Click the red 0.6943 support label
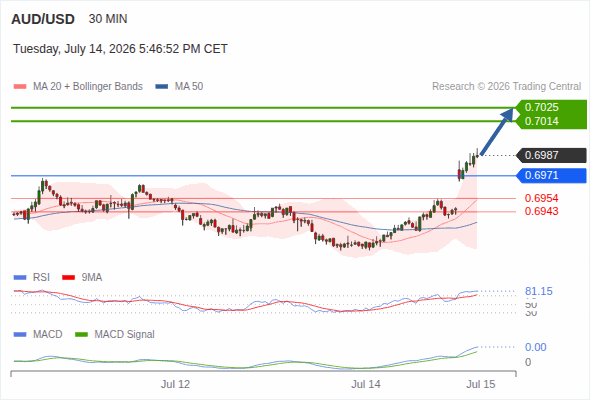590x400 pixels. click(541, 211)
